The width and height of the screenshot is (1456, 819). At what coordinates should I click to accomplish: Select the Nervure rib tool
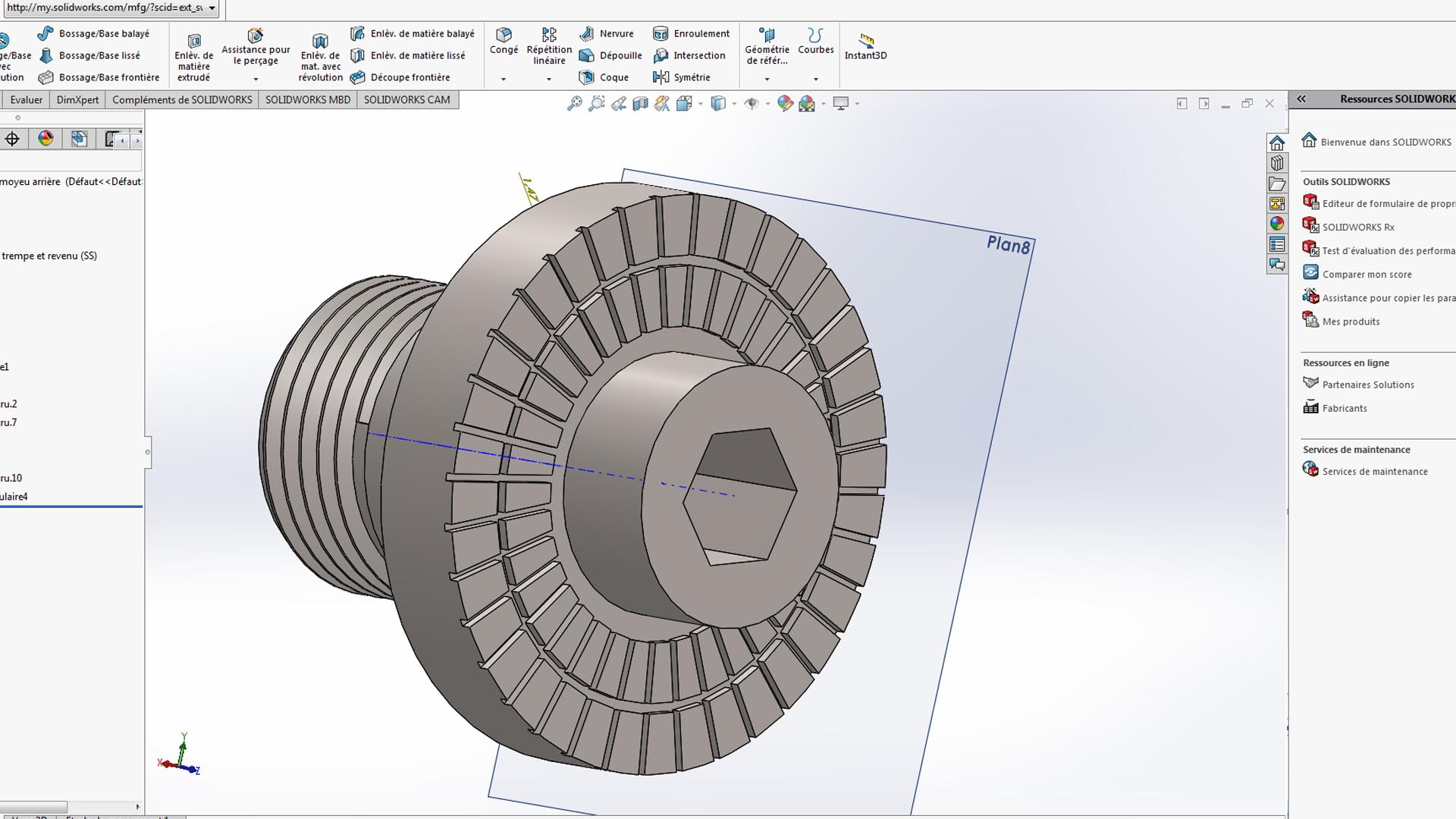tap(607, 33)
